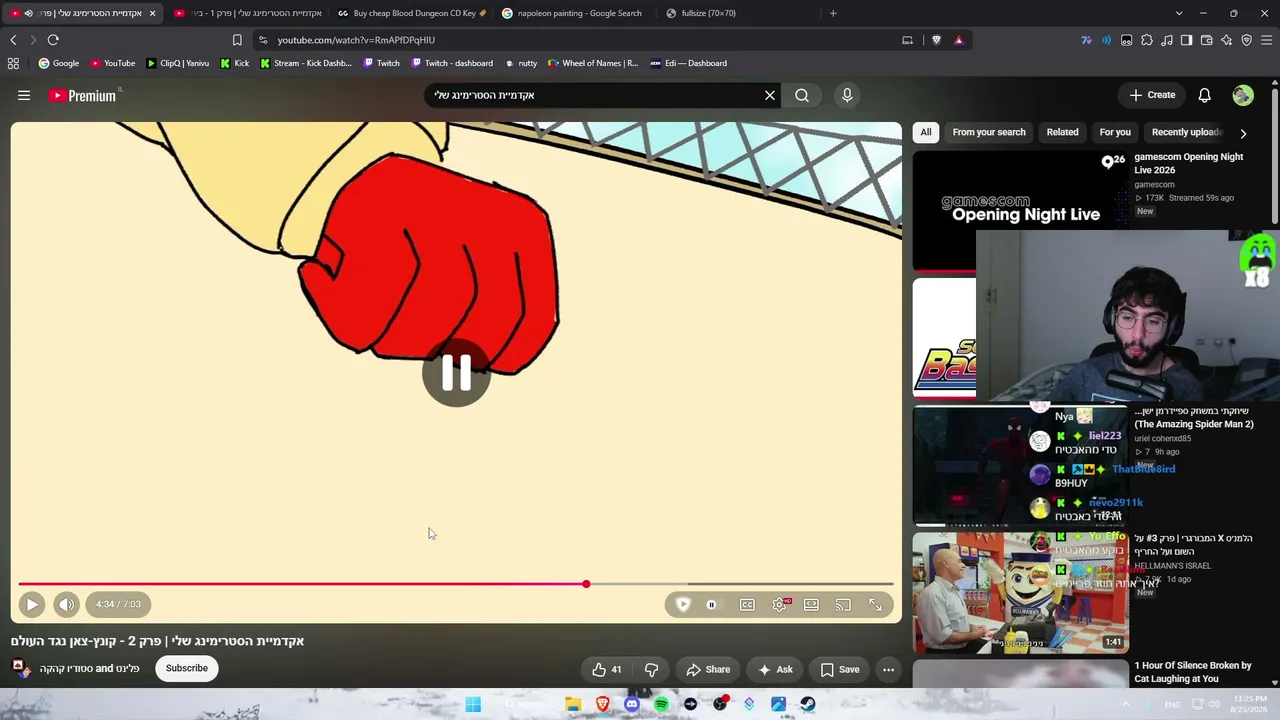The height and width of the screenshot is (720, 1280).
Task: Open Discord from the taskbar
Action: pyautogui.click(x=631, y=704)
